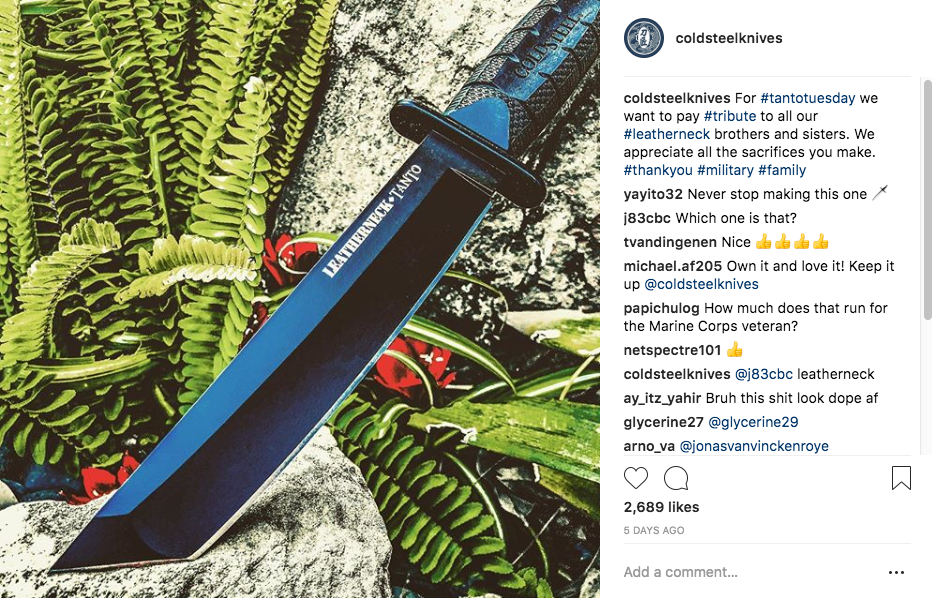Open coldsteelknives profile avatar

pyautogui.click(x=644, y=38)
